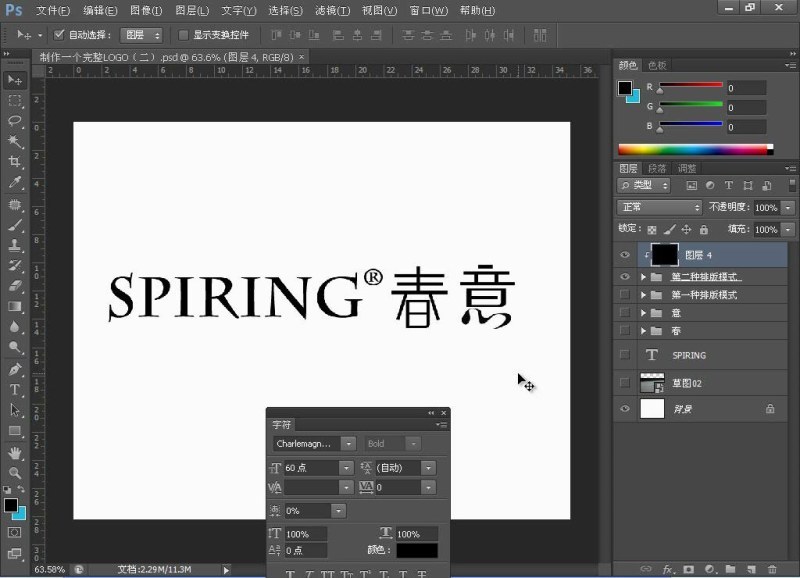Show the SPIRING text layer
The height and width of the screenshot is (578, 800).
624,354
